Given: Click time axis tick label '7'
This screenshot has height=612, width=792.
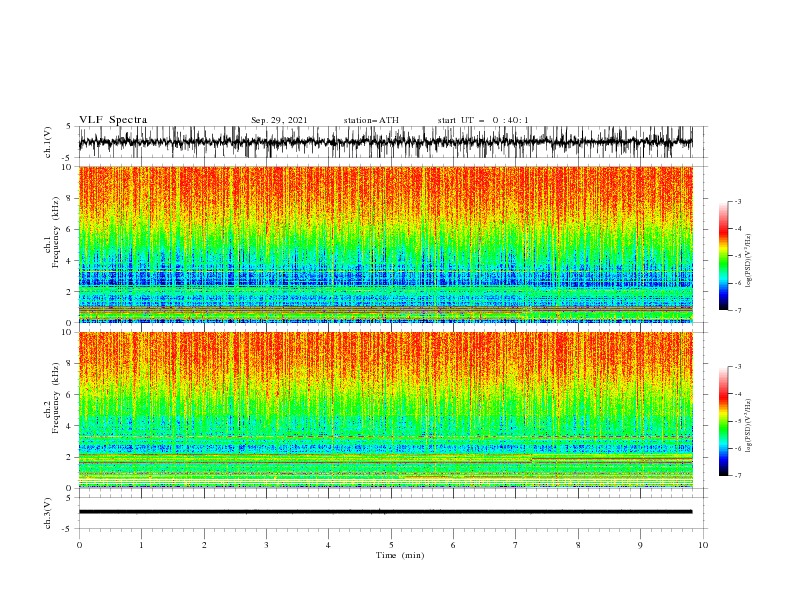Looking at the screenshot, I should click(516, 545).
